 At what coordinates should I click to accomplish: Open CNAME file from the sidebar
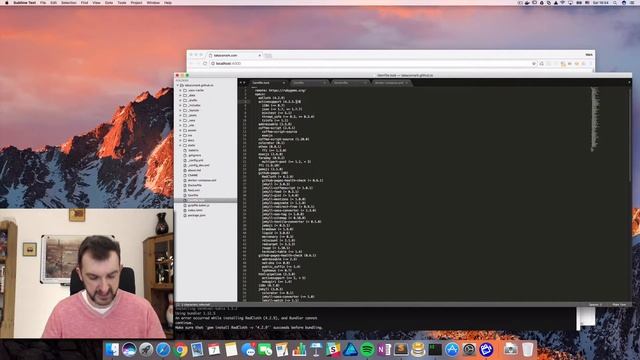click(192, 175)
